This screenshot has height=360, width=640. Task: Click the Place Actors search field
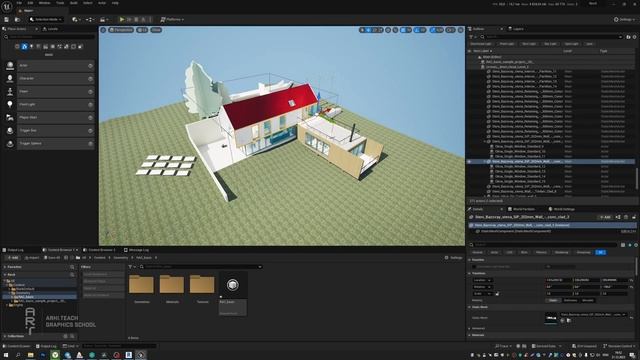[49, 37]
